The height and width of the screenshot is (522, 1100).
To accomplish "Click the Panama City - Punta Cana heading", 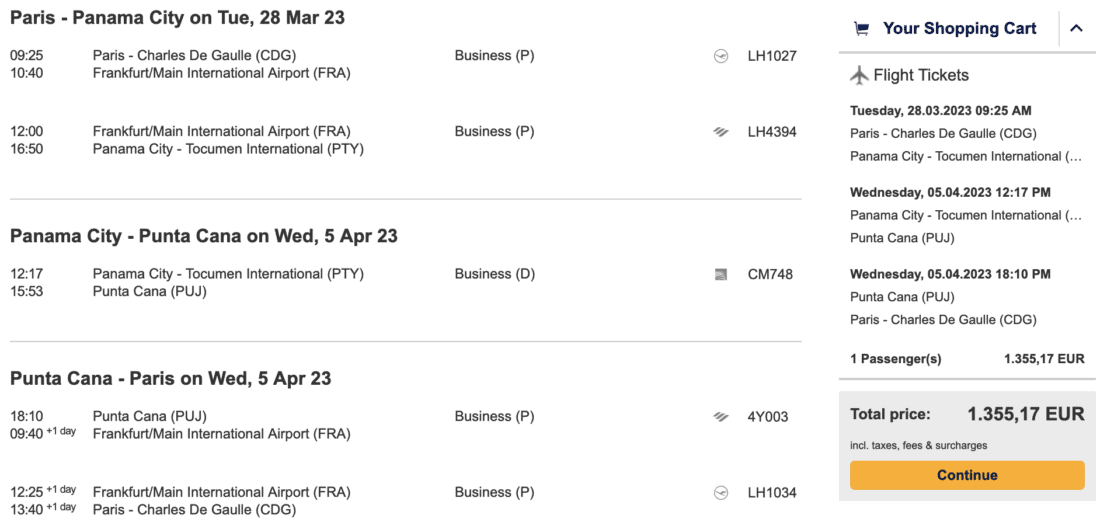I will (204, 236).
